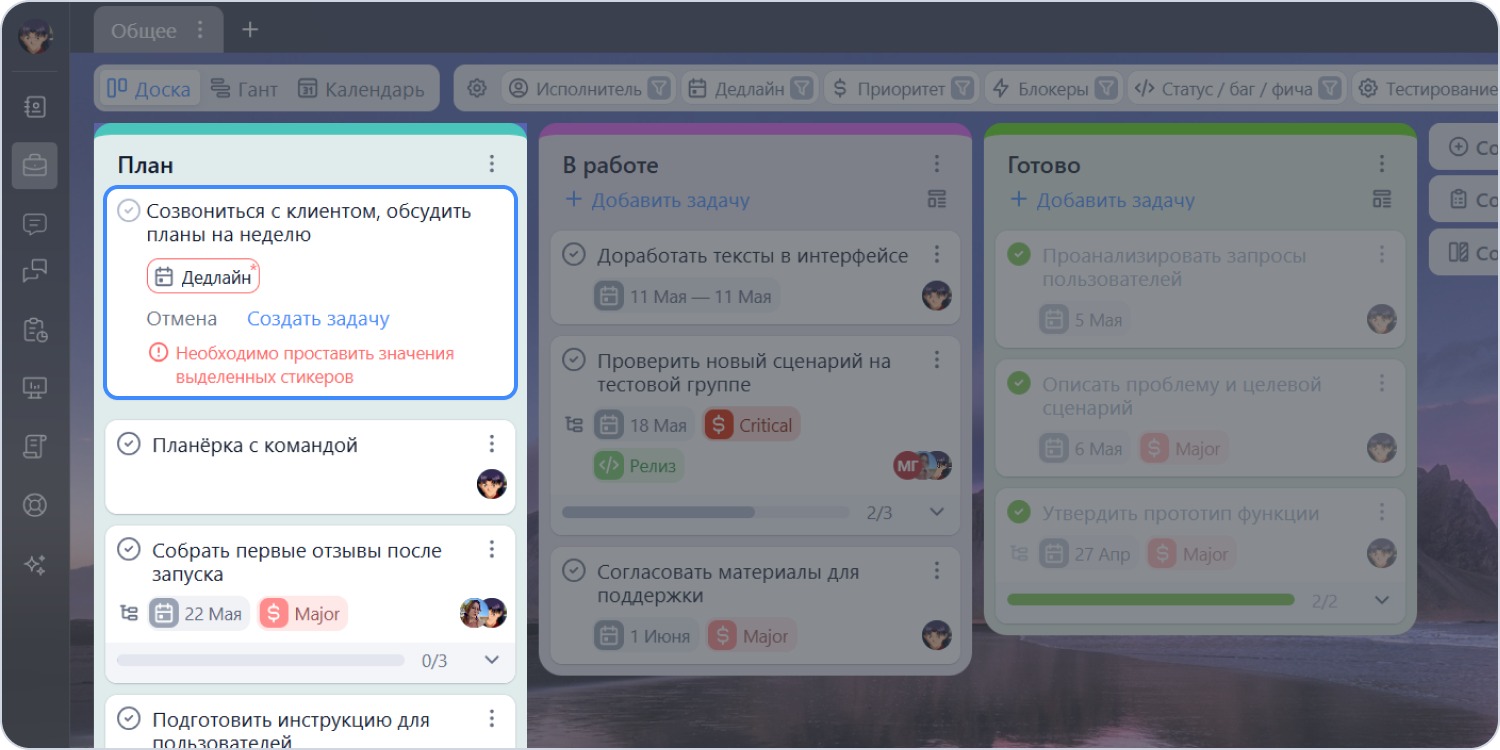Switch to the Календарь view tab
The height and width of the screenshot is (750, 1500).
361,89
